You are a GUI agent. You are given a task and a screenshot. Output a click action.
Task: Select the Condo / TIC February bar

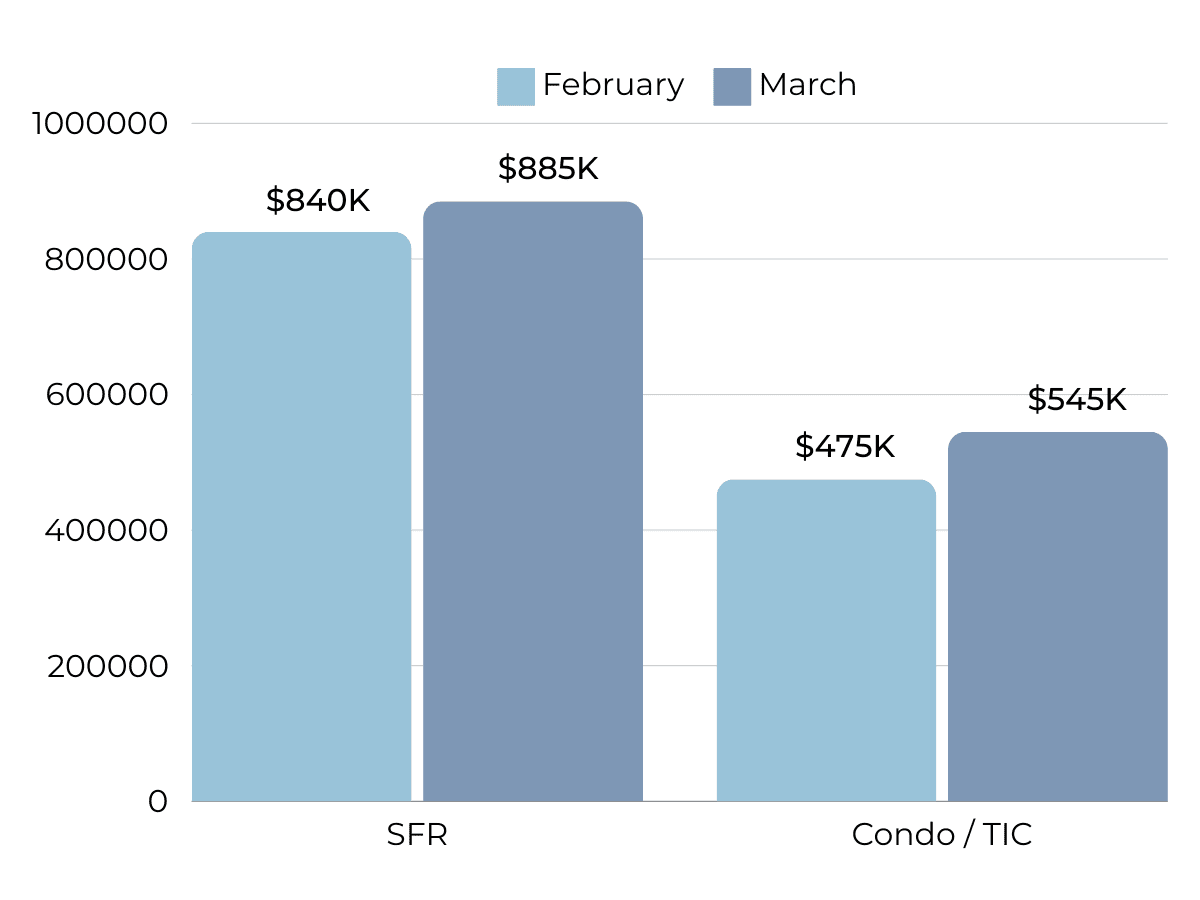(826, 640)
